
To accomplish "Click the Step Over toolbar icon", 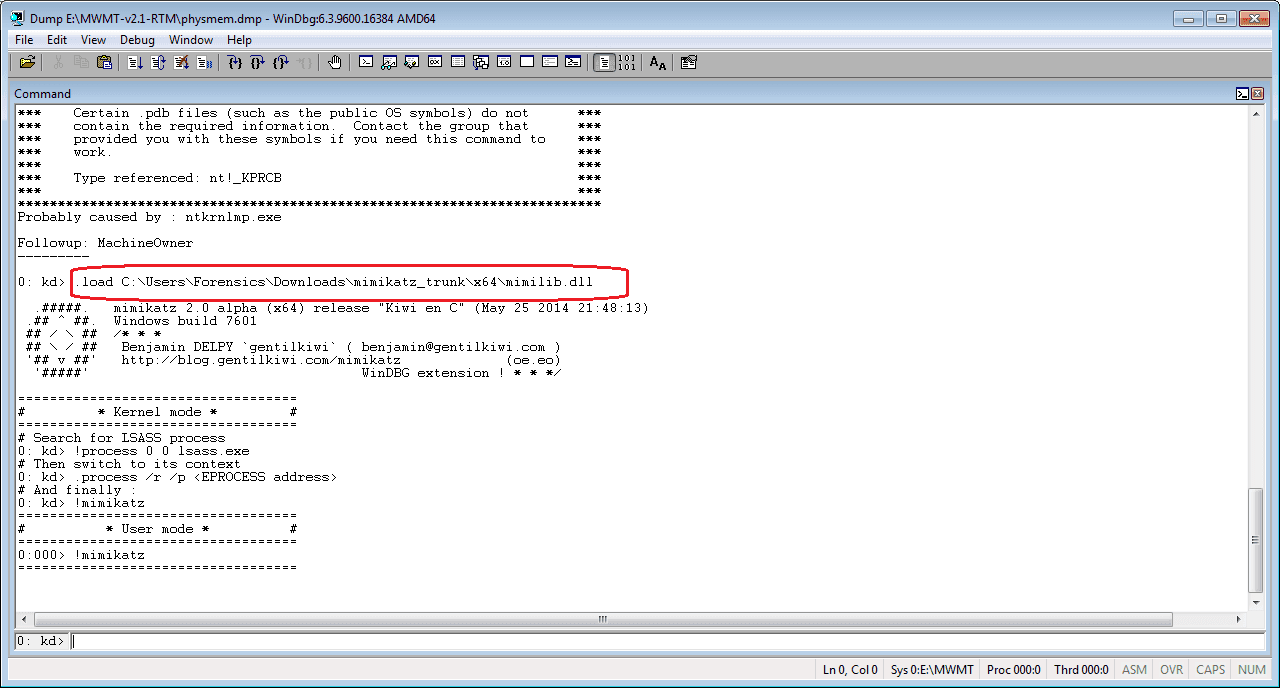I will click(257, 62).
